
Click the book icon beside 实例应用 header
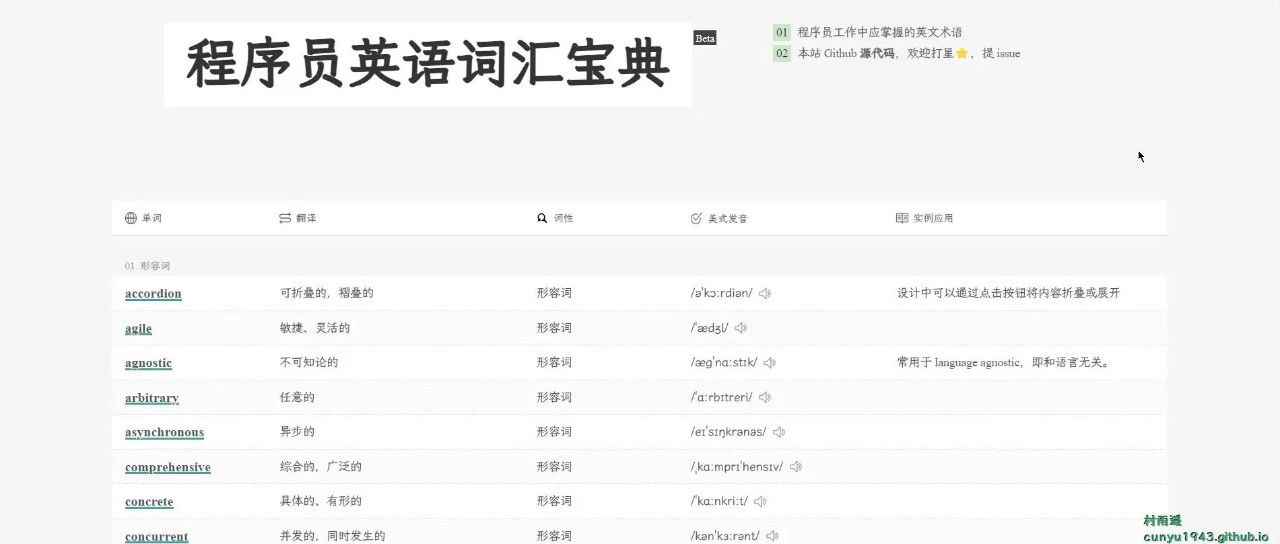(x=902, y=218)
